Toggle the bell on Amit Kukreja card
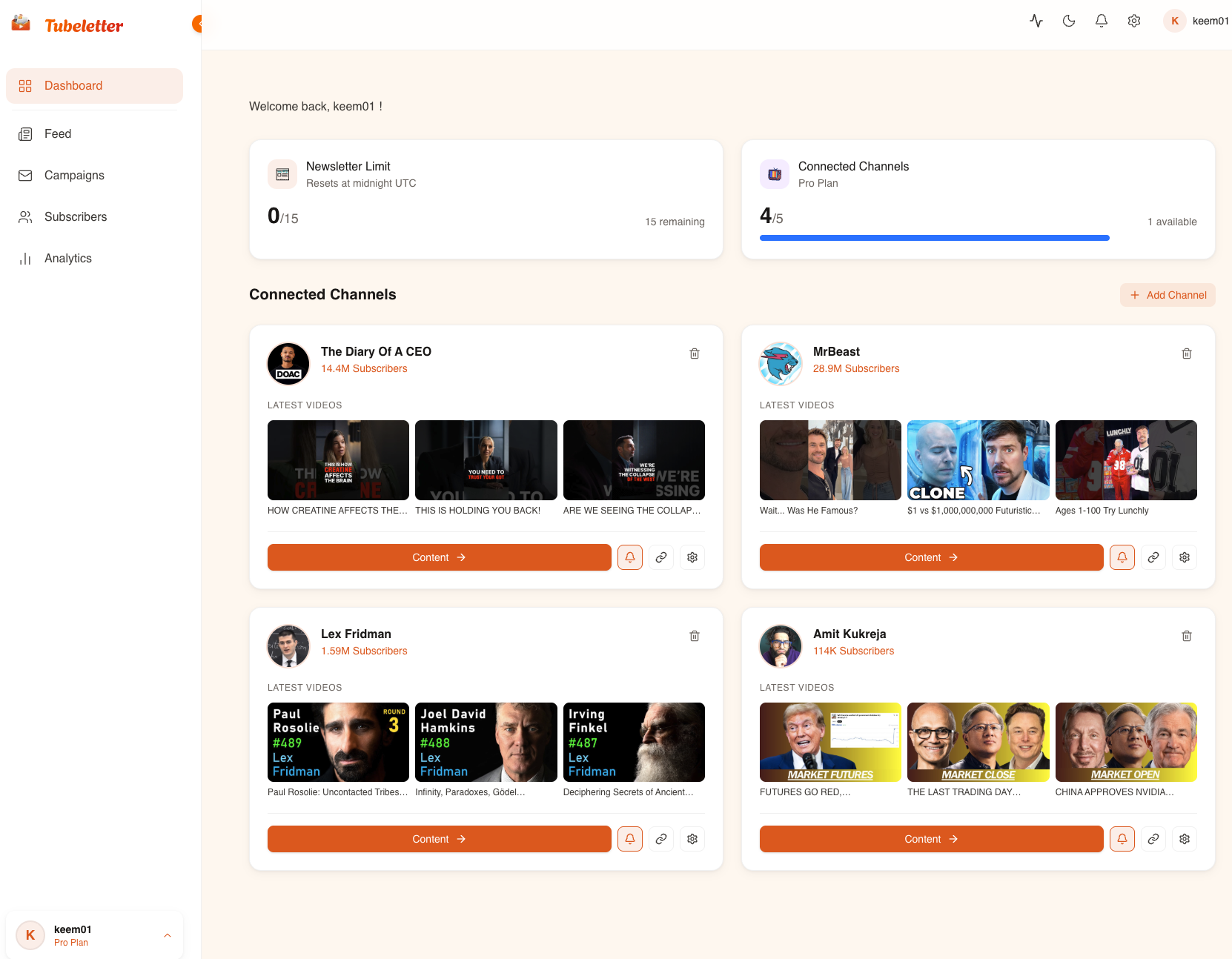 click(1122, 838)
